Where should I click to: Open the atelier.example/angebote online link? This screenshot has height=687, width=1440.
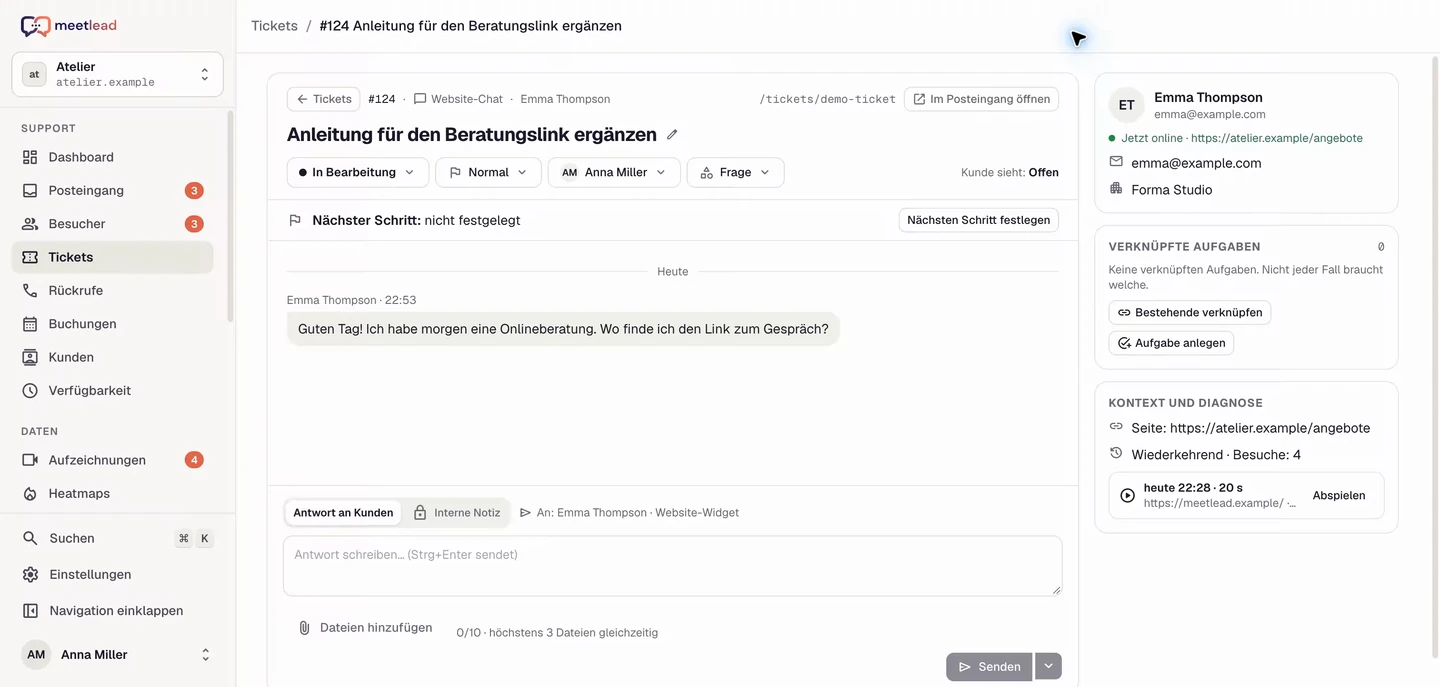coord(1277,138)
